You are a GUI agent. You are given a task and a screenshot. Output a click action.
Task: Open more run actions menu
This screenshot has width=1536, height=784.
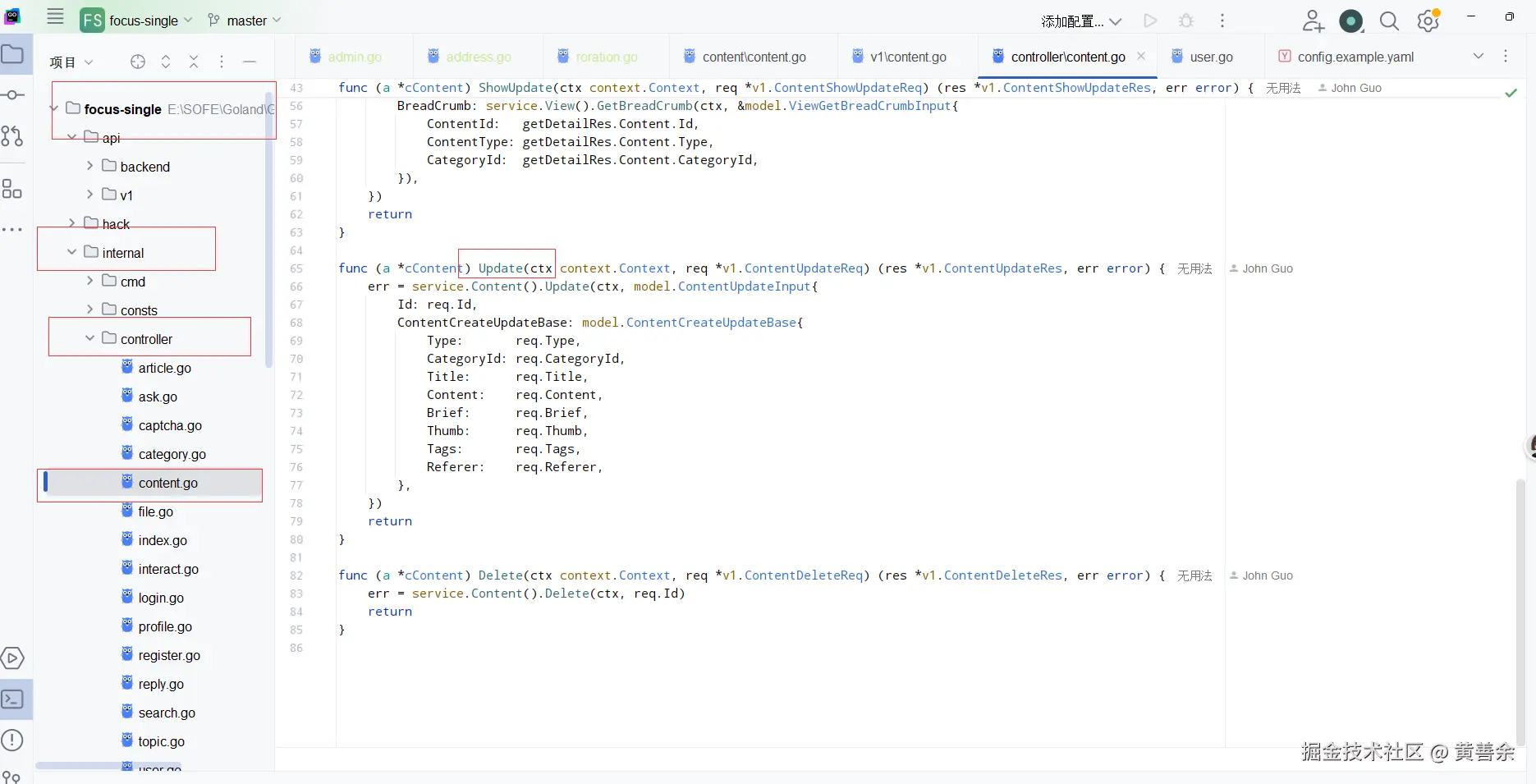1222,21
